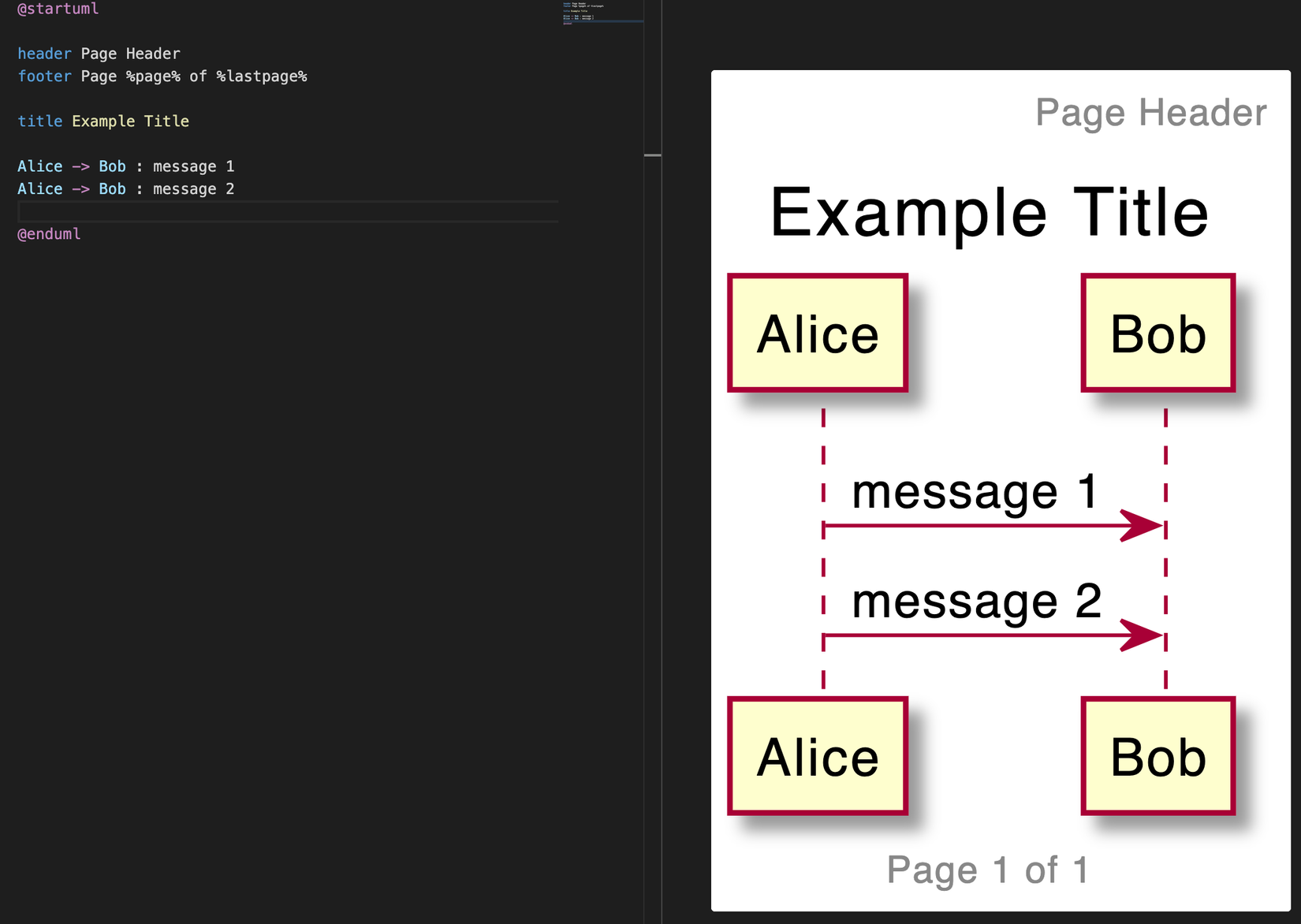
Task: Click '%lastpage%' variable in the footer line
Action: [262, 76]
